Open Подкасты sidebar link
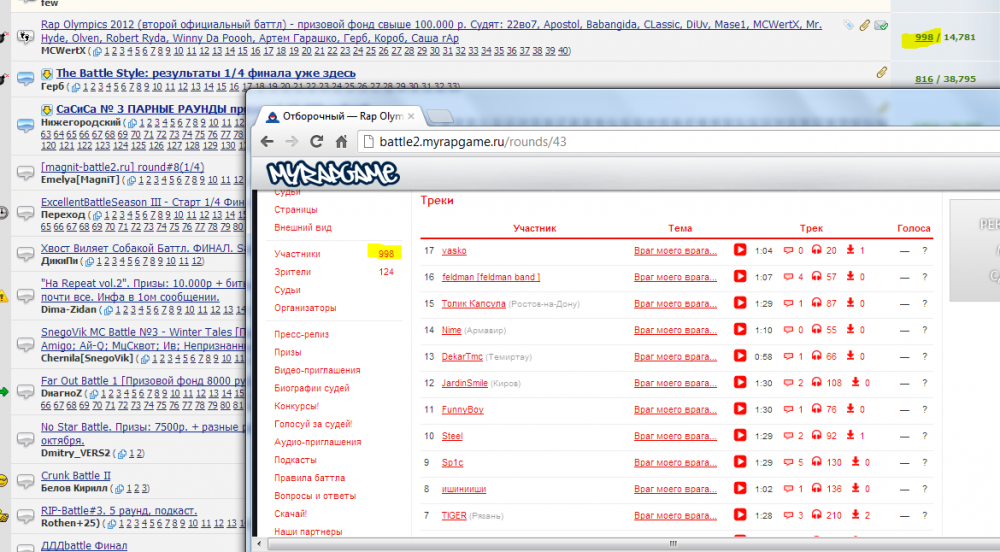This screenshot has width=1000, height=552. tap(295, 460)
